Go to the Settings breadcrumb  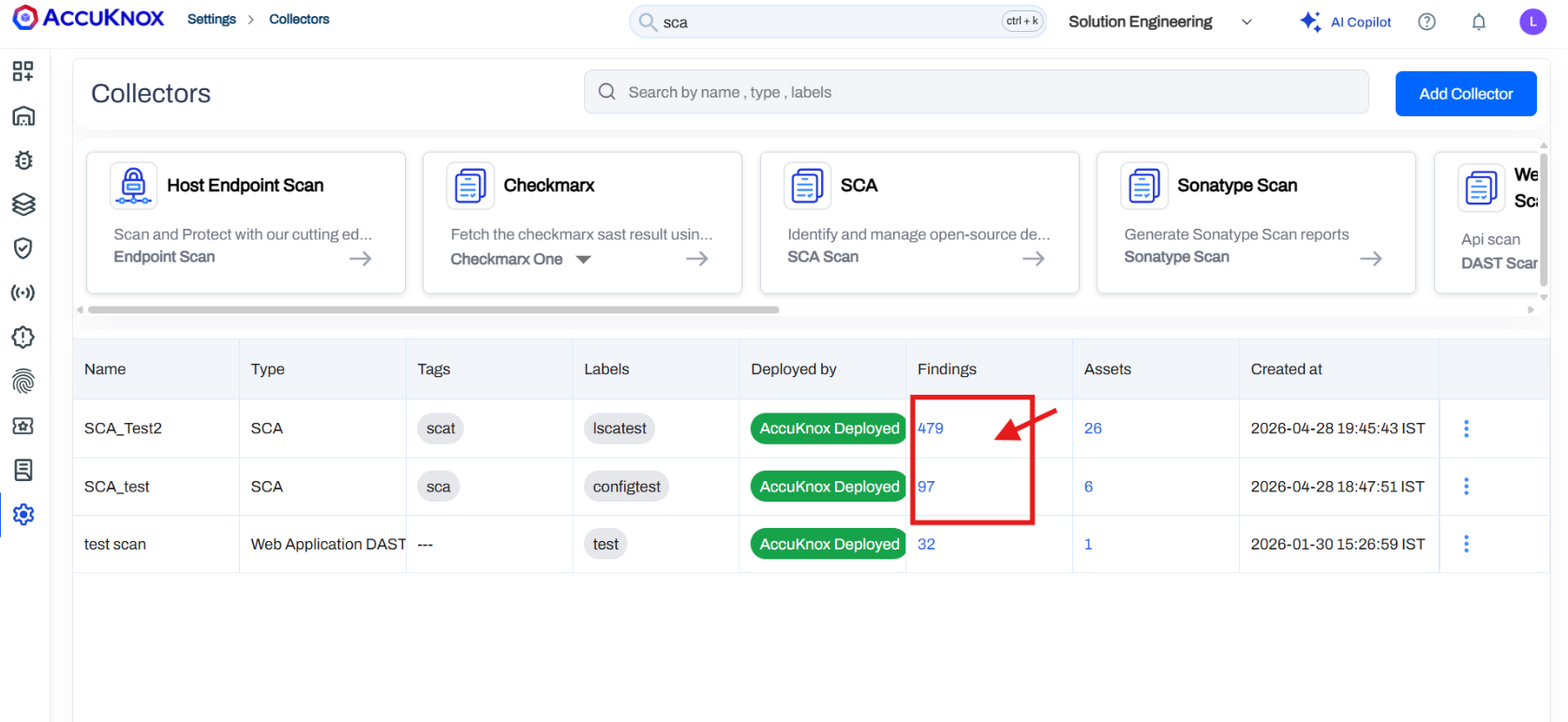click(x=212, y=20)
